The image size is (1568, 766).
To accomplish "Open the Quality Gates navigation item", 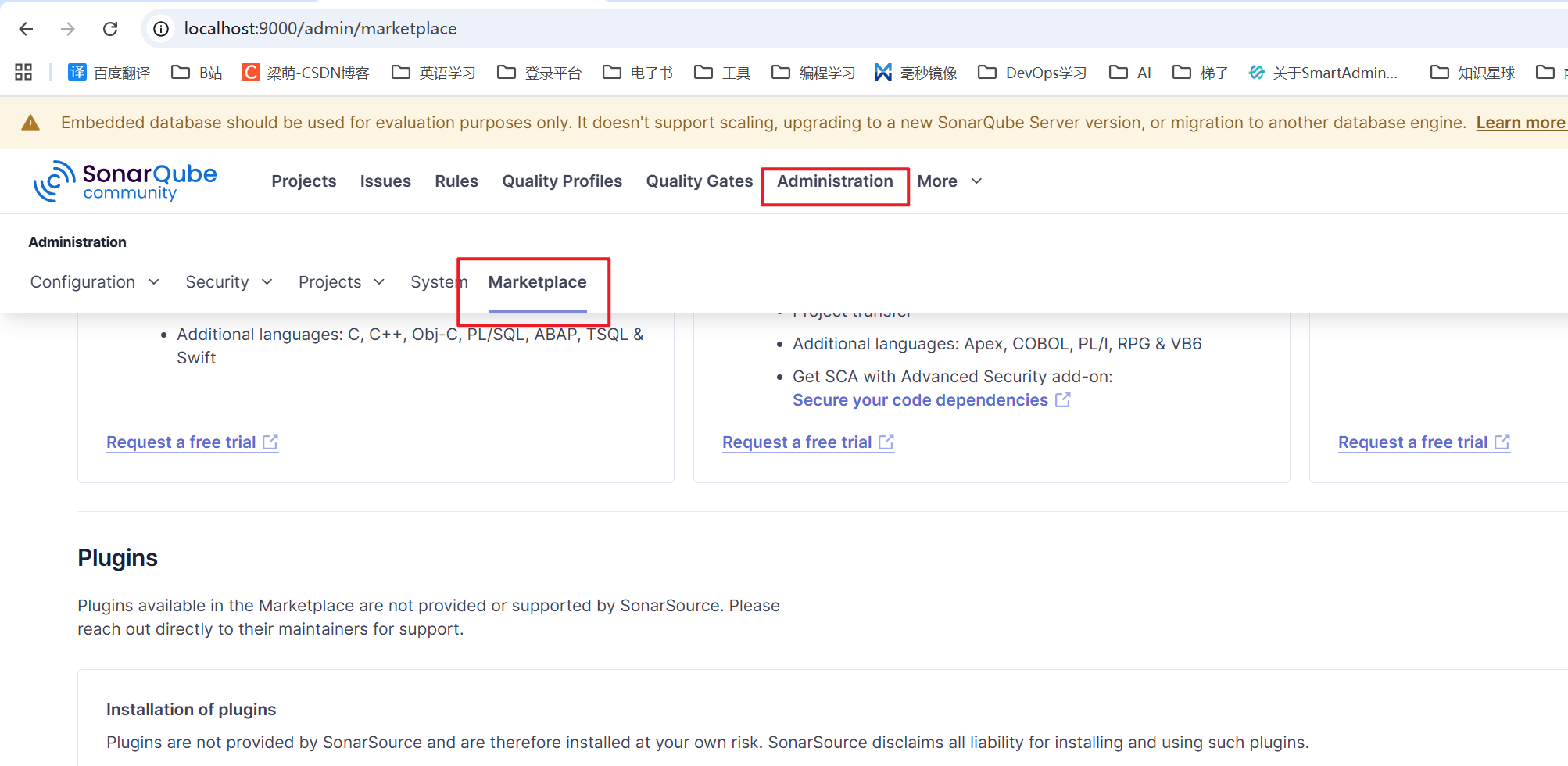I will [x=700, y=181].
